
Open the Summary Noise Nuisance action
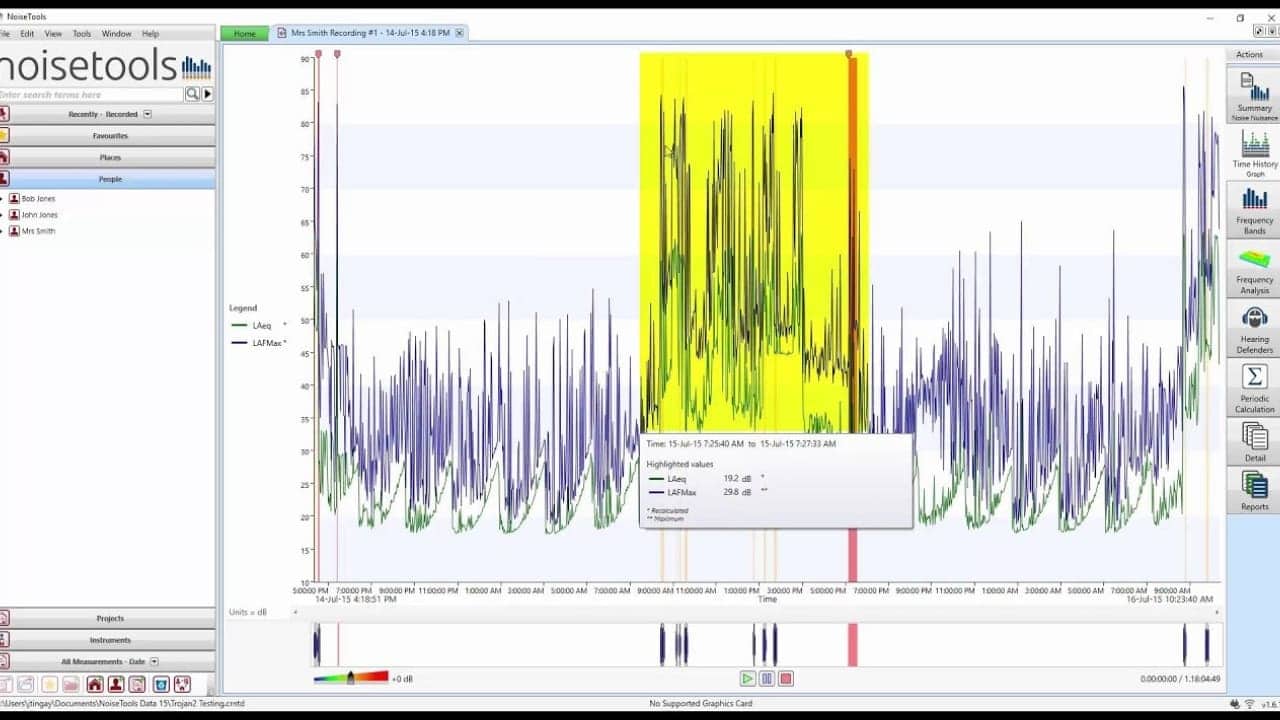pos(1253,94)
